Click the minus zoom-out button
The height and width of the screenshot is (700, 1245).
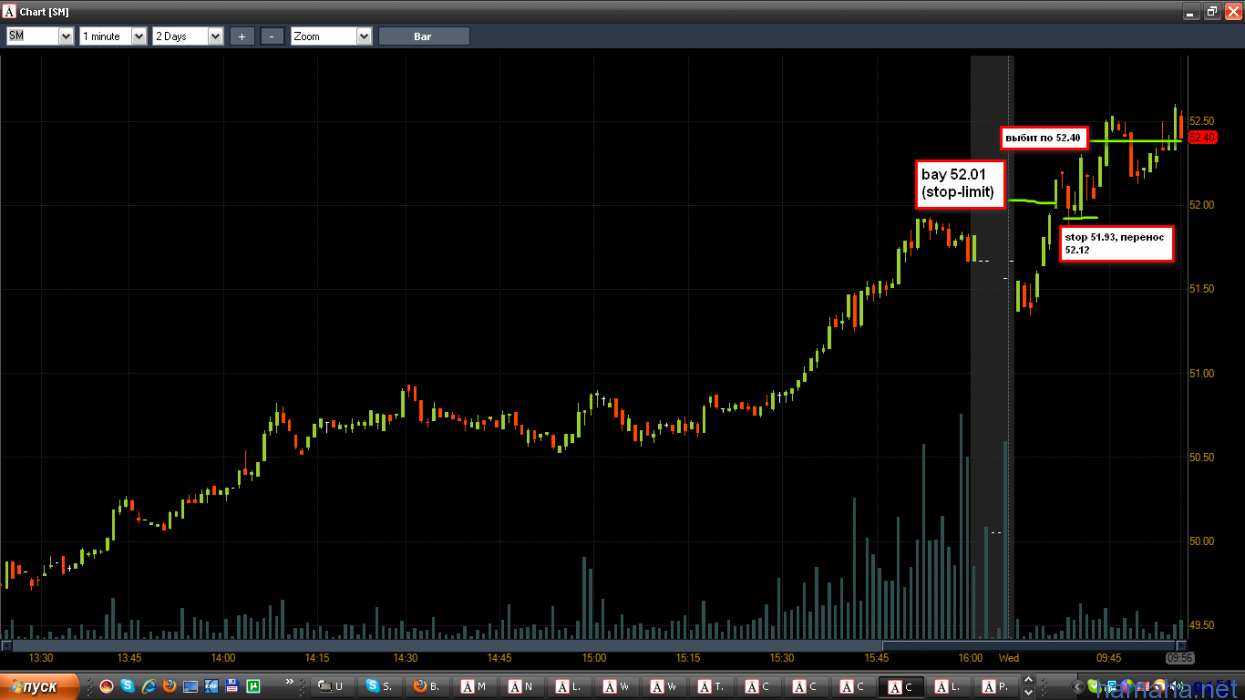272,36
